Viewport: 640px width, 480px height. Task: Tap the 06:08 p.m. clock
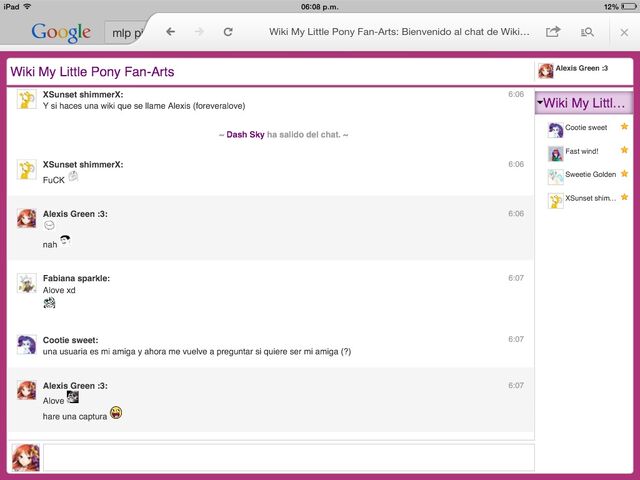[x=320, y=7]
